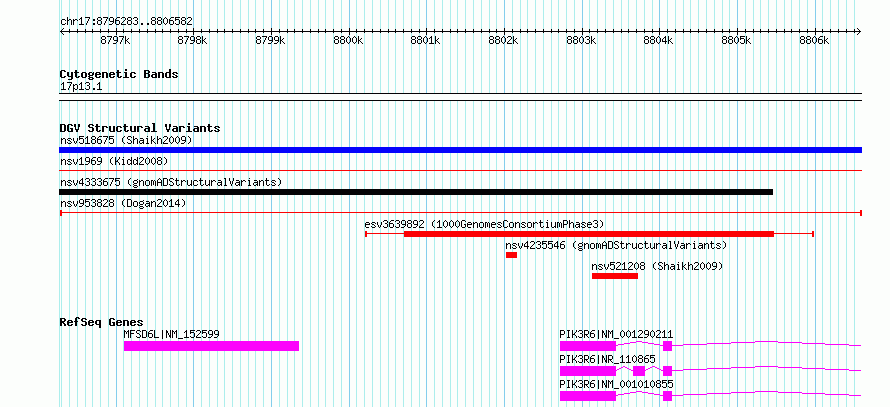Open the MFSD6L|NM_152599 label
The width and height of the screenshot is (890, 407).
[171, 334]
